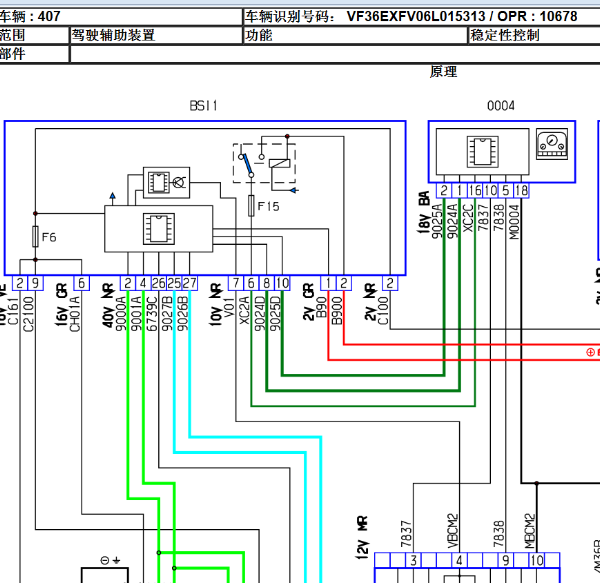
Task: Click the empty 部件 value field
Action: coord(335,54)
